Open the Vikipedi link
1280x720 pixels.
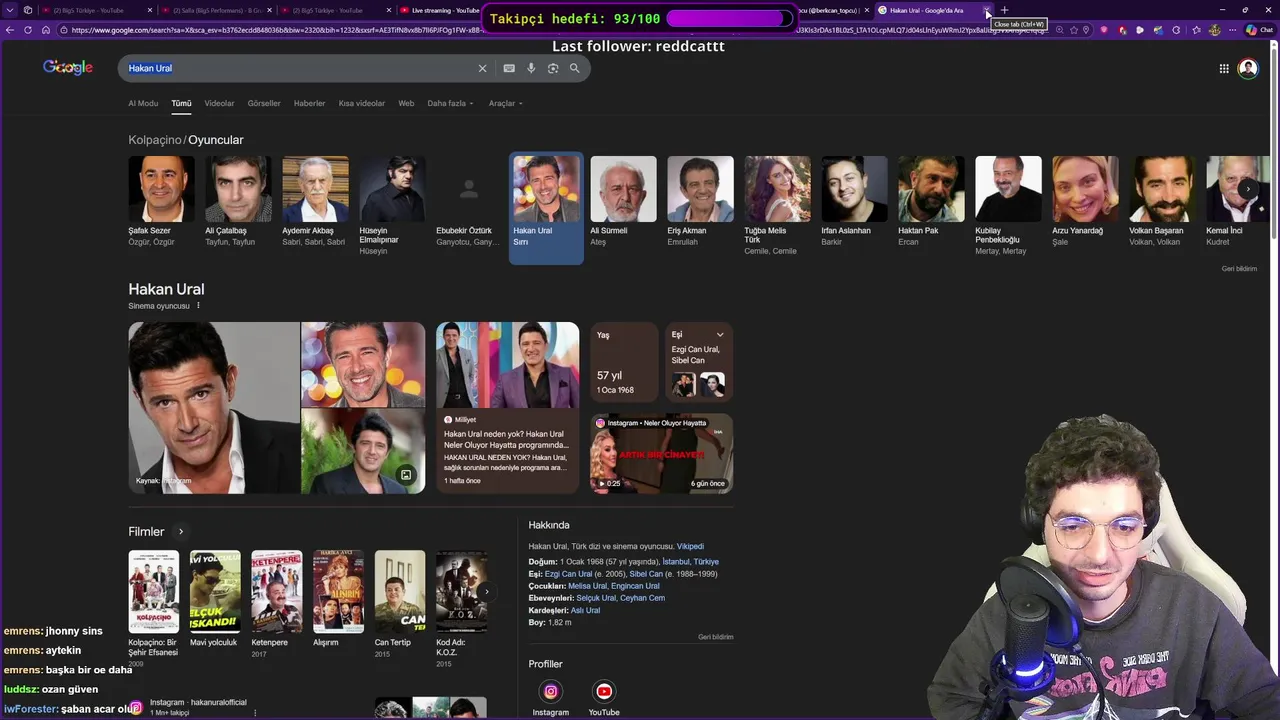coord(690,547)
